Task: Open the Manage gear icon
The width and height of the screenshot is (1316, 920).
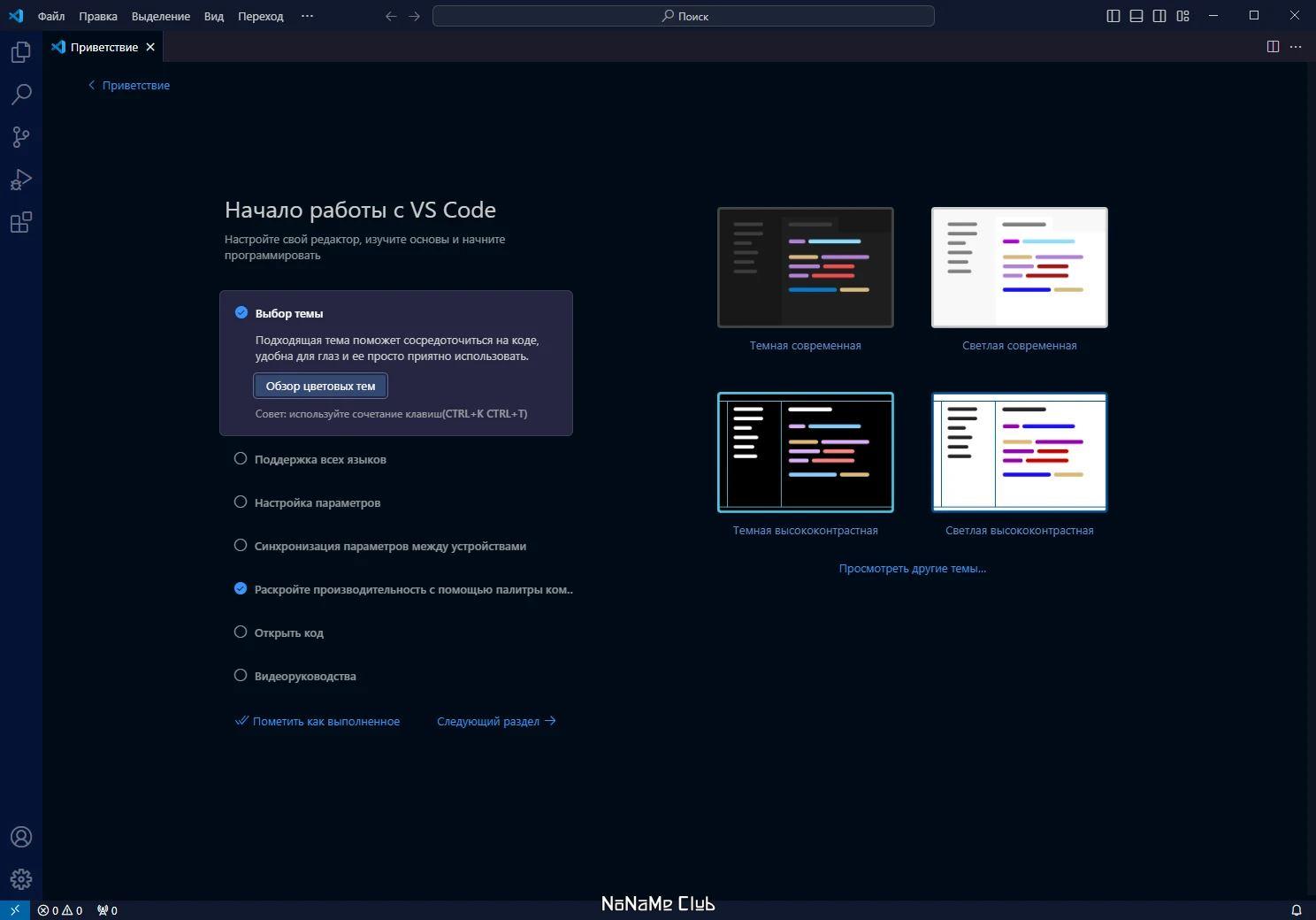Action: pos(21,879)
